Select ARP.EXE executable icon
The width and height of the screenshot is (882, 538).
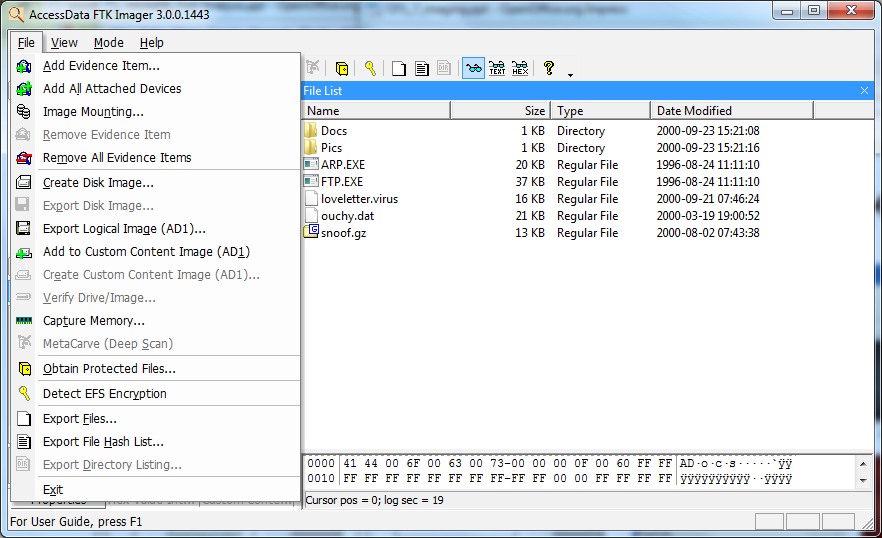[x=311, y=164]
